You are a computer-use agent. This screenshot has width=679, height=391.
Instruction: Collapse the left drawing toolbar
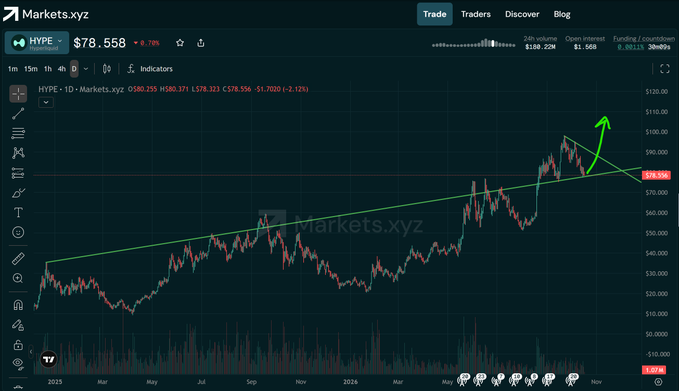click(x=31, y=352)
